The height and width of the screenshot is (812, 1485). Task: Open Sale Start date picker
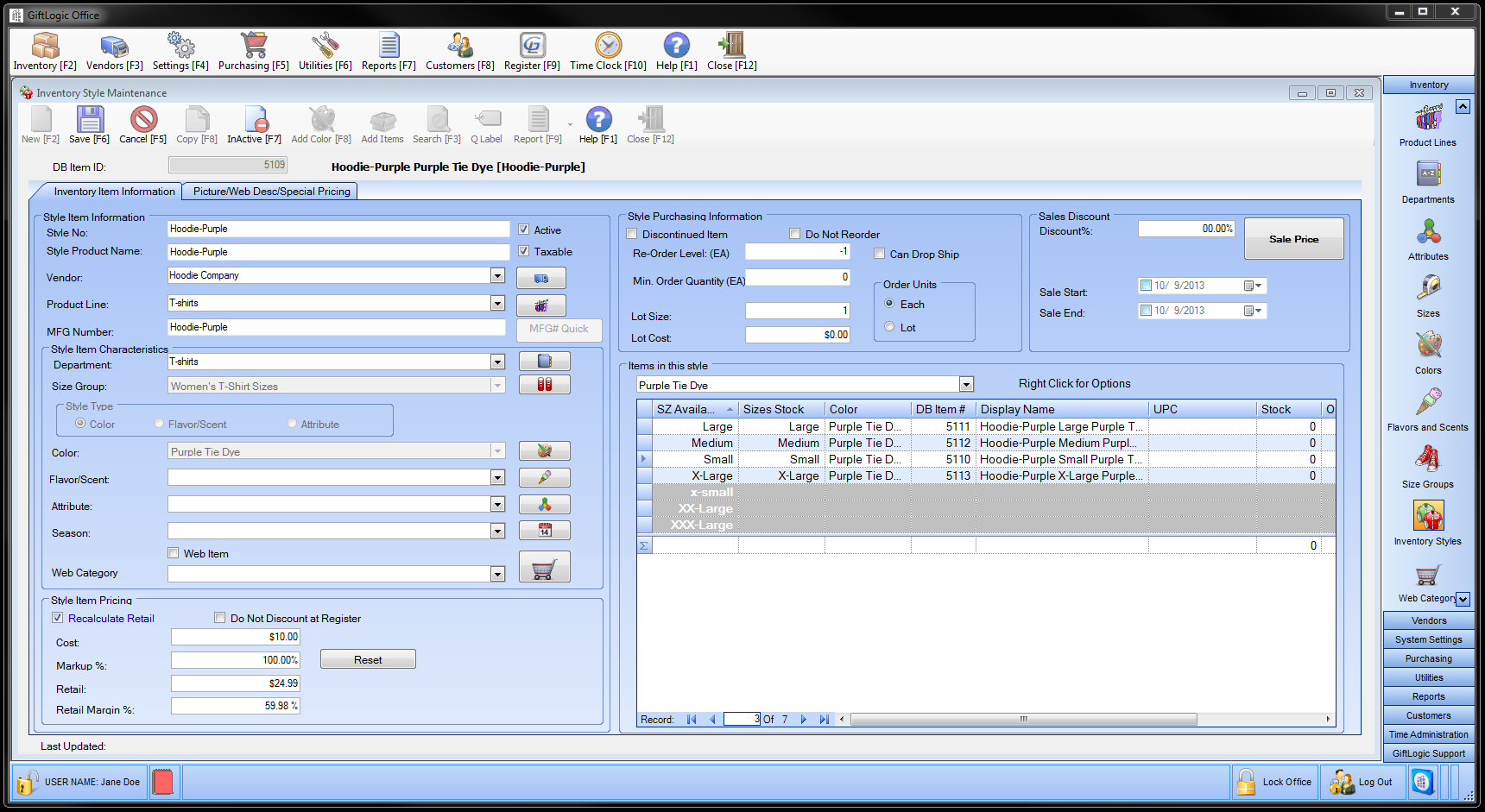tap(1253, 286)
